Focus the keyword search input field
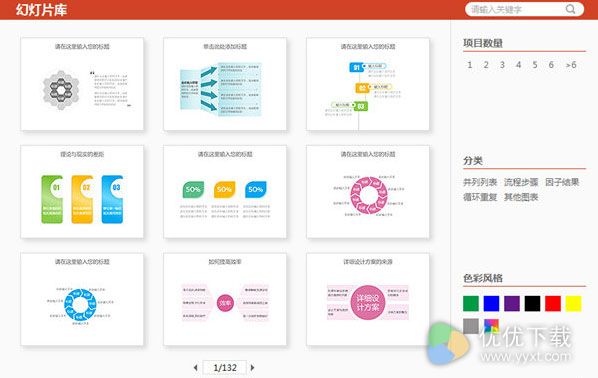598x378 pixels. [524, 9]
